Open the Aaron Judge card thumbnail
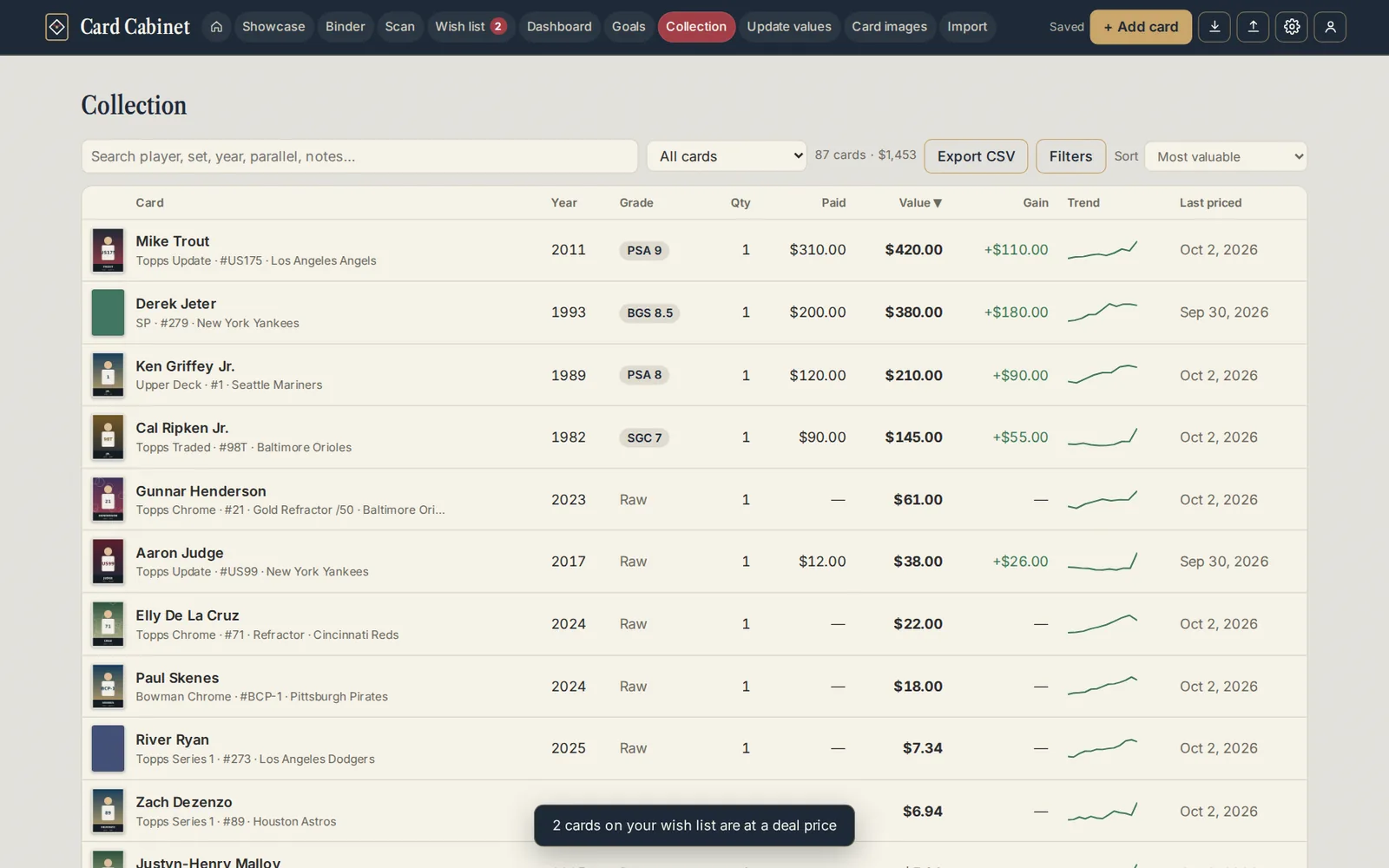1389x868 pixels. coord(109,562)
